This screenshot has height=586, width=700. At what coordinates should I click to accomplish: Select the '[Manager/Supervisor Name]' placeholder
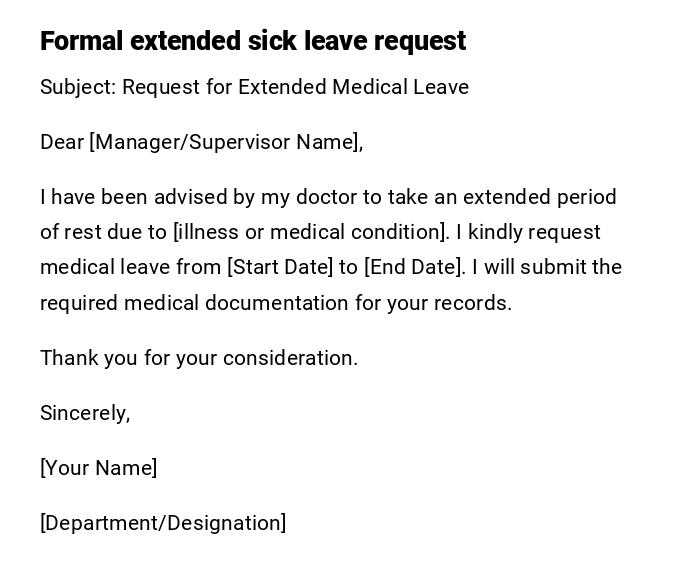(224, 142)
